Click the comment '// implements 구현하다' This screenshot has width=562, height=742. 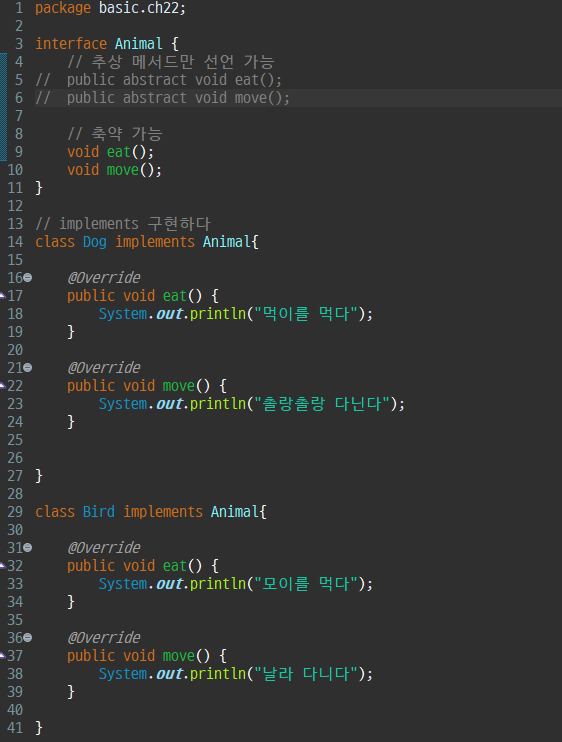point(123,224)
